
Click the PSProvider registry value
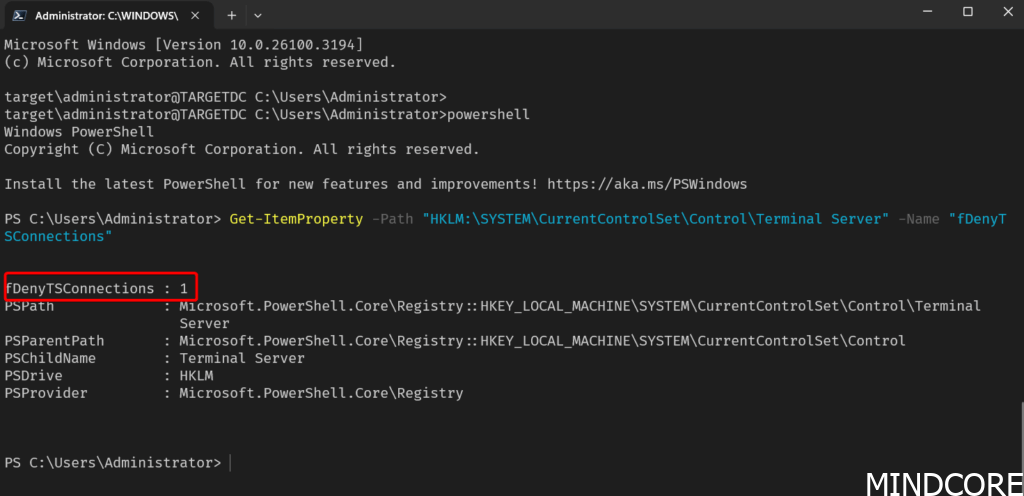click(x=321, y=393)
